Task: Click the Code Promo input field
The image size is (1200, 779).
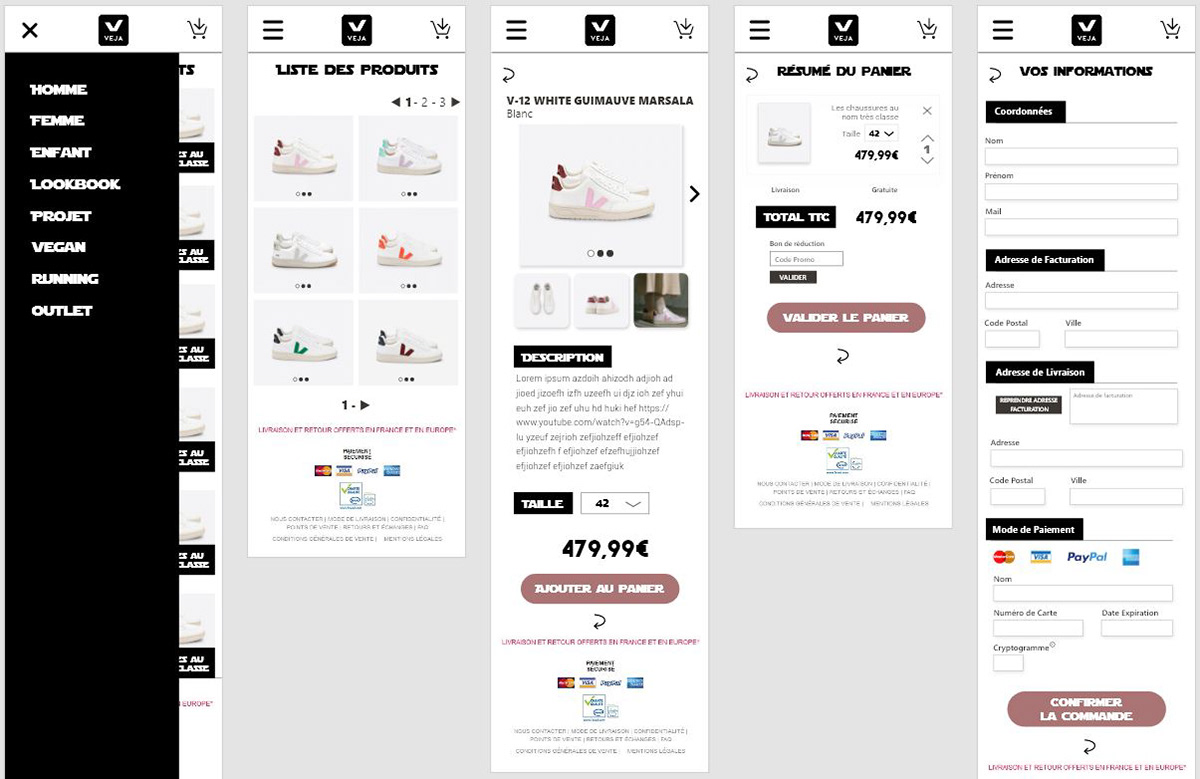Action: point(806,259)
